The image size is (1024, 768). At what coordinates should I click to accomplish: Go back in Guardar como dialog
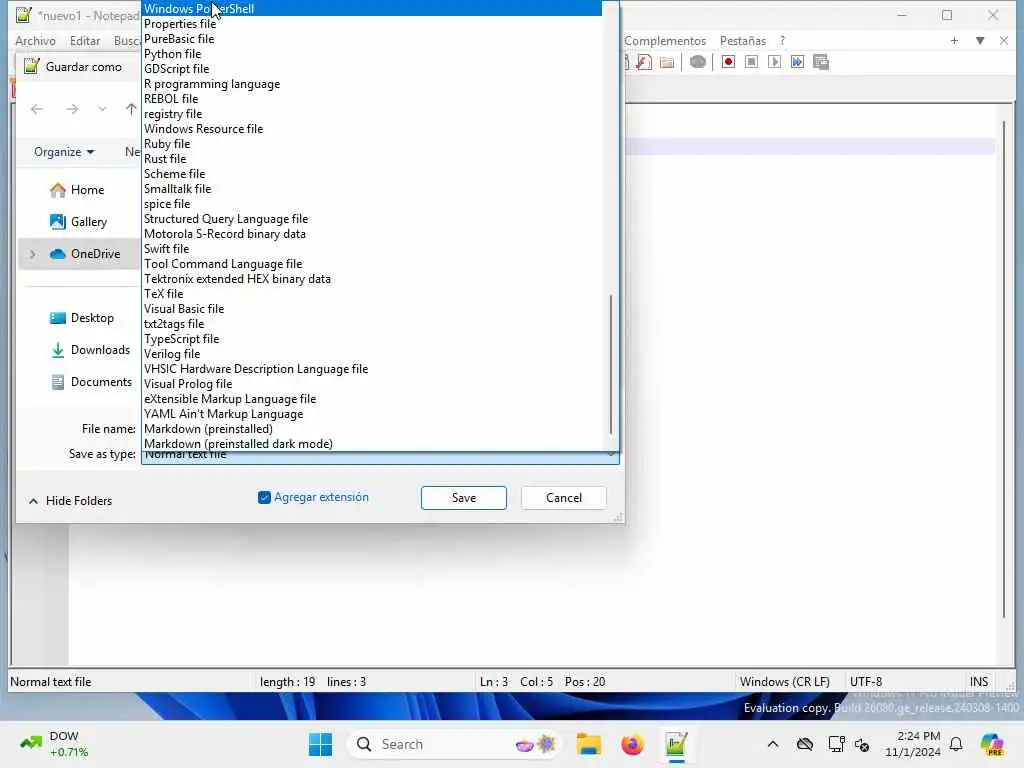click(37, 109)
